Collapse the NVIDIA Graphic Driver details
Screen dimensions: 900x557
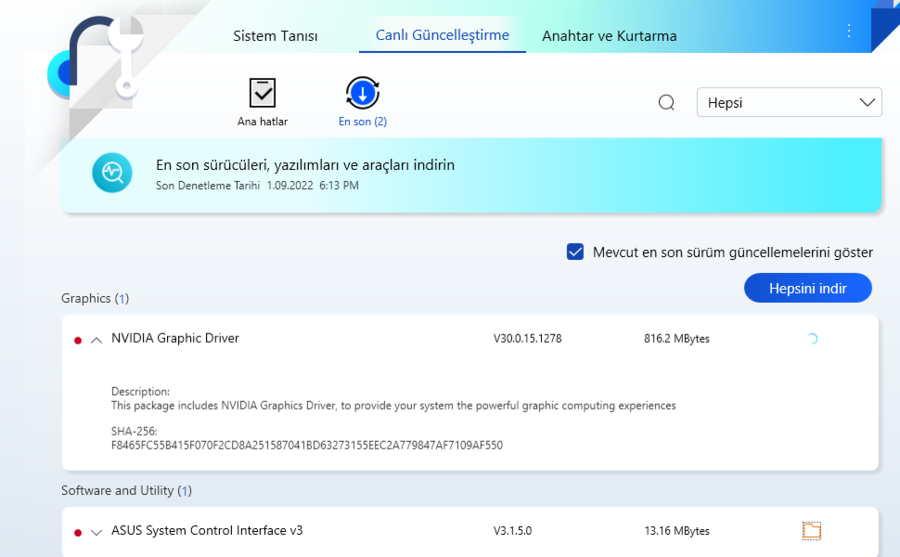[96, 340]
